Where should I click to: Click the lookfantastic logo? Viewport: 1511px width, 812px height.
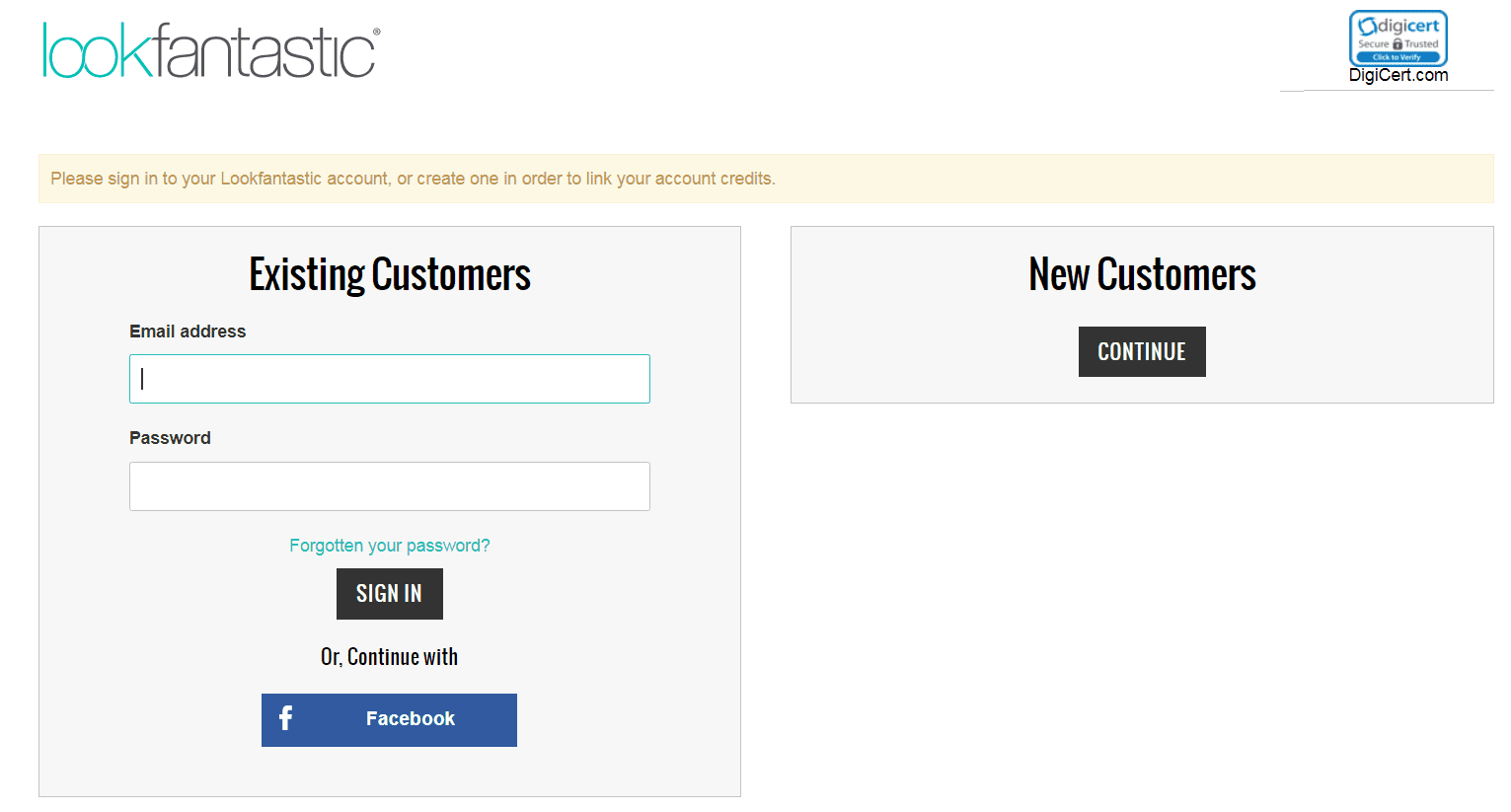(211, 50)
